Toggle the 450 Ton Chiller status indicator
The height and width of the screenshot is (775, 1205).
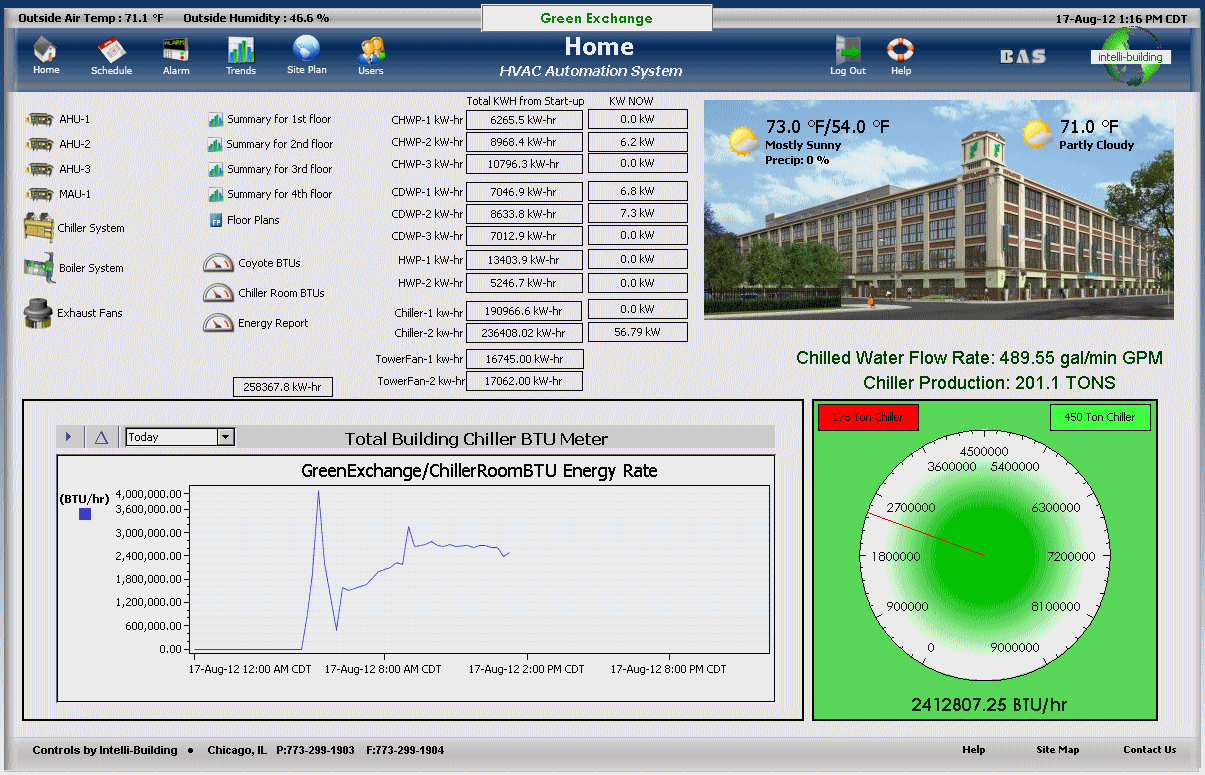click(x=1100, y=417)
